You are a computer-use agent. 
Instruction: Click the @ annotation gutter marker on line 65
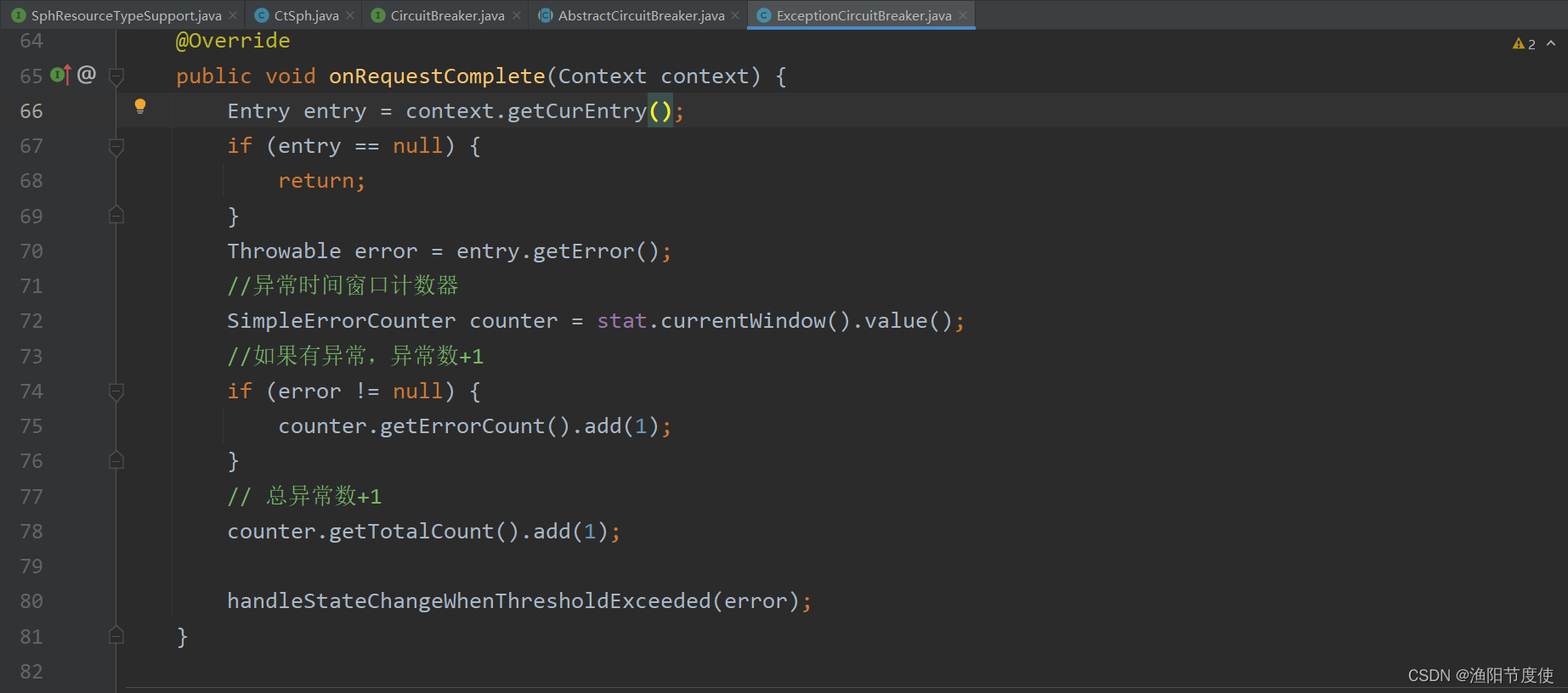point(87,75)
